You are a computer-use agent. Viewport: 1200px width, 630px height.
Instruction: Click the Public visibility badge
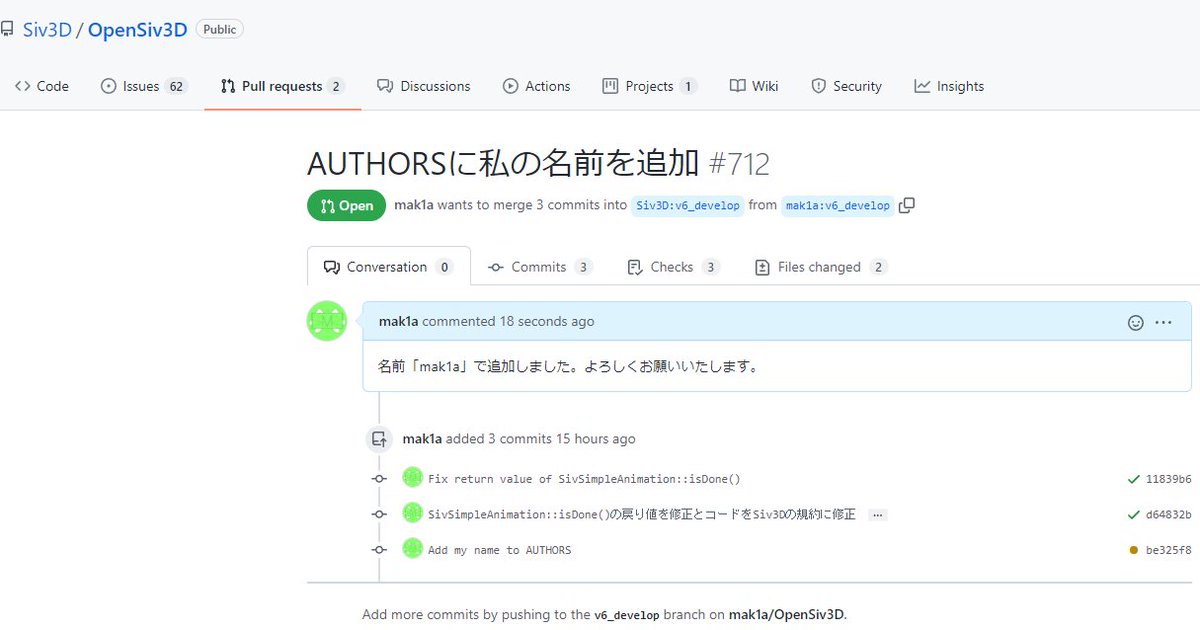(x=219, y=29)
